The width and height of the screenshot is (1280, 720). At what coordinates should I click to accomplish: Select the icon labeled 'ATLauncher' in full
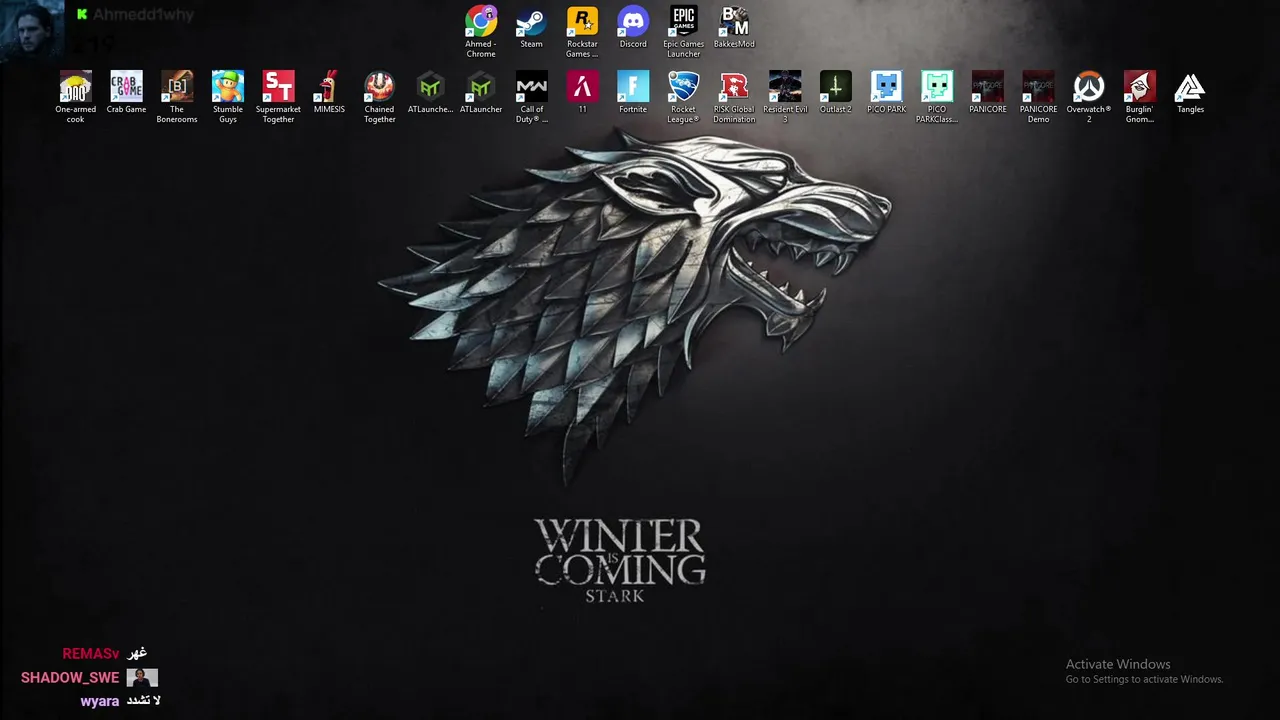pyautogui.click(x=481, y=92)
